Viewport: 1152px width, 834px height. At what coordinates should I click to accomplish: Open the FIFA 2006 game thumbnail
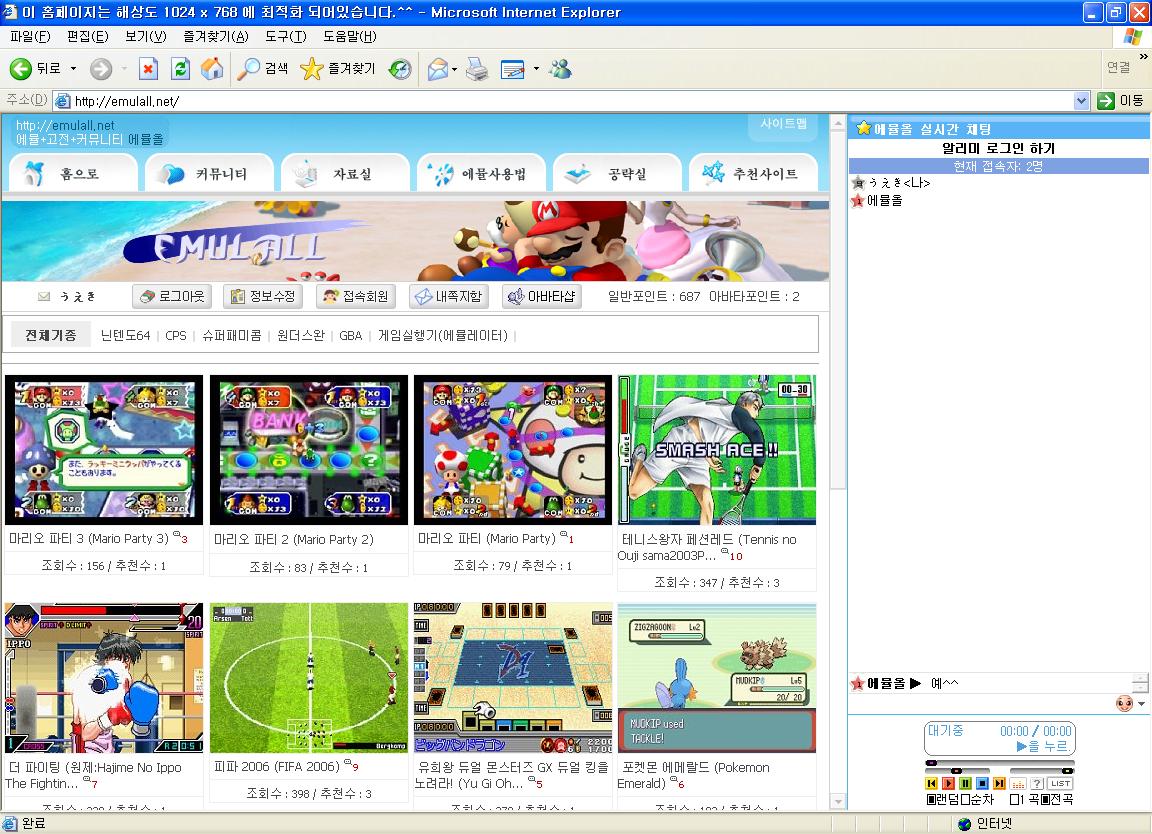(x=308, y=677)
